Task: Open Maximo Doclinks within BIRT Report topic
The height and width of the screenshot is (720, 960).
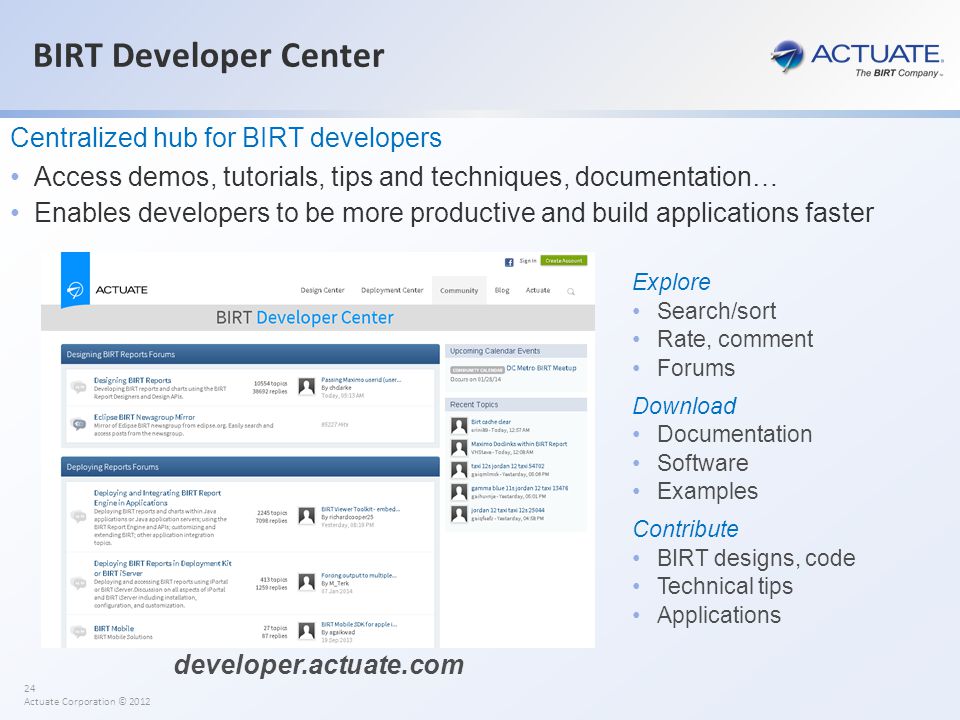Action: [x=519, y=444]
